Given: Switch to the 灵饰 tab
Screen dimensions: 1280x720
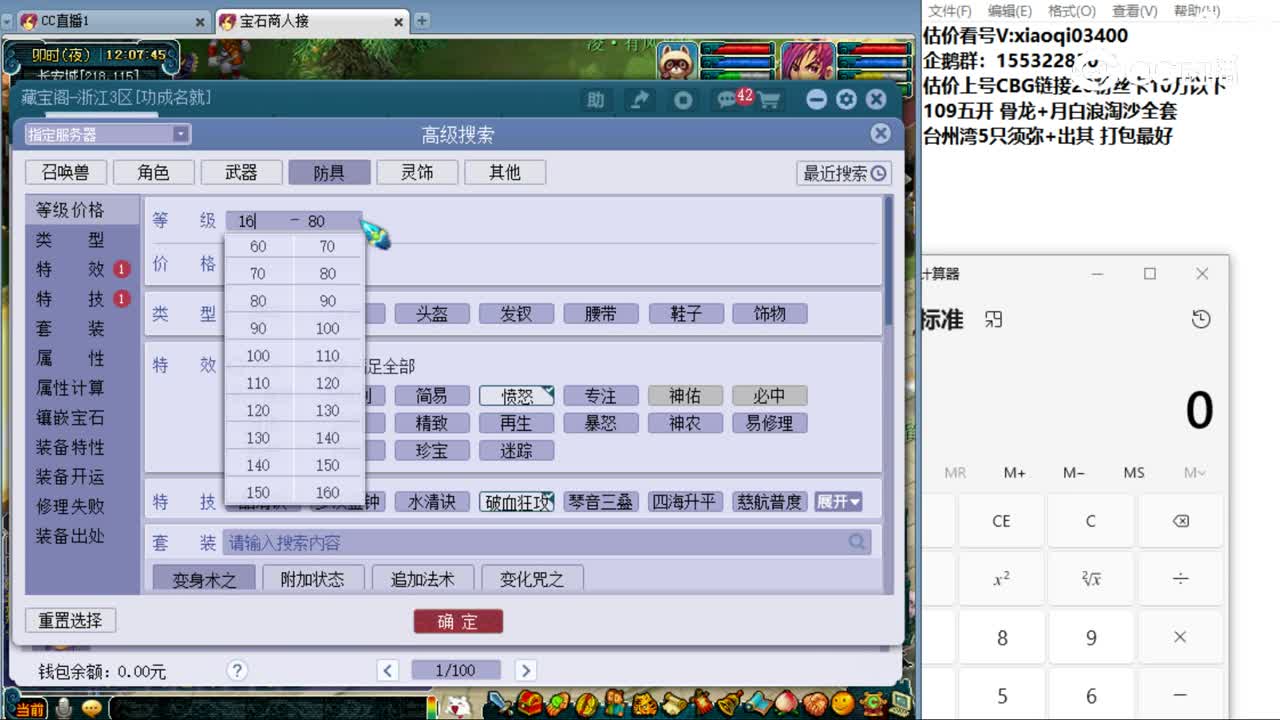Looking at the screenshot, I should pyautogui.click(x=417, y=172).
